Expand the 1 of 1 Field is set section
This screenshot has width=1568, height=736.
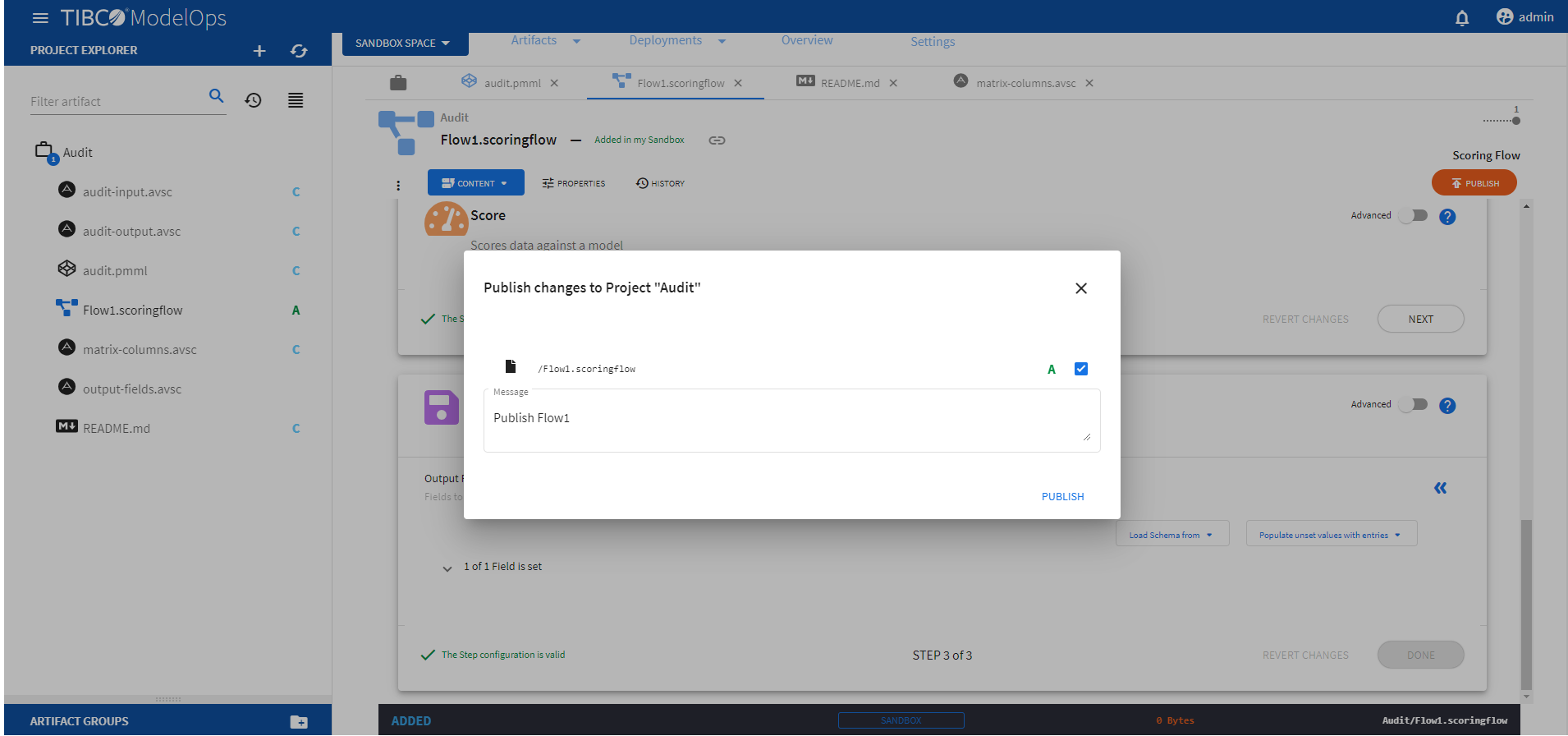pos(447,568)
